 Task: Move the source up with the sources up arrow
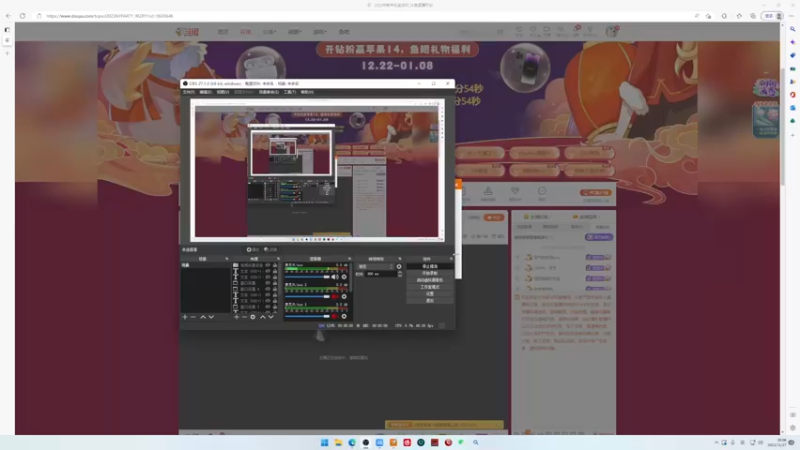click(x=263, y=317)
